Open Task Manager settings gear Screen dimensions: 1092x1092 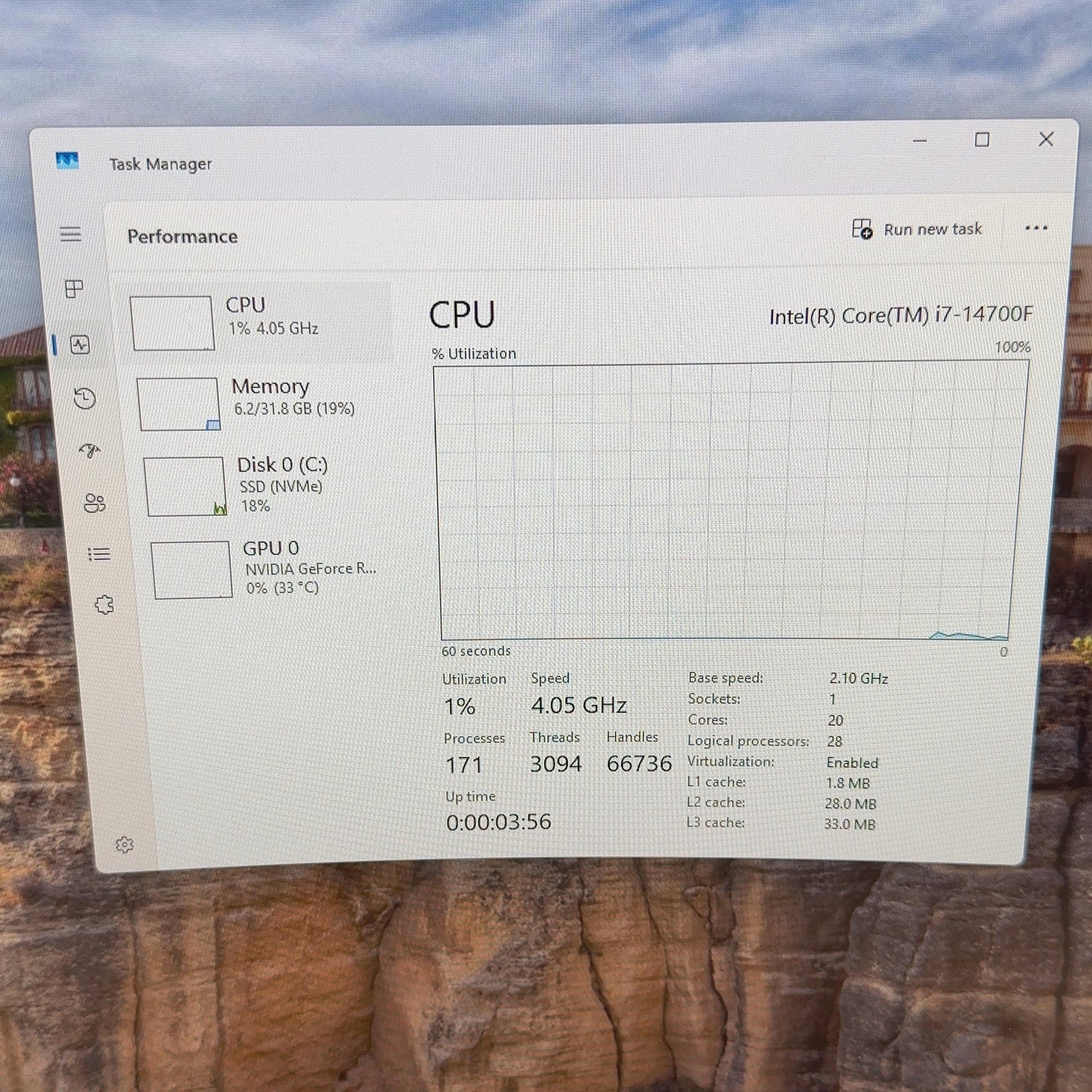(124, 844)
